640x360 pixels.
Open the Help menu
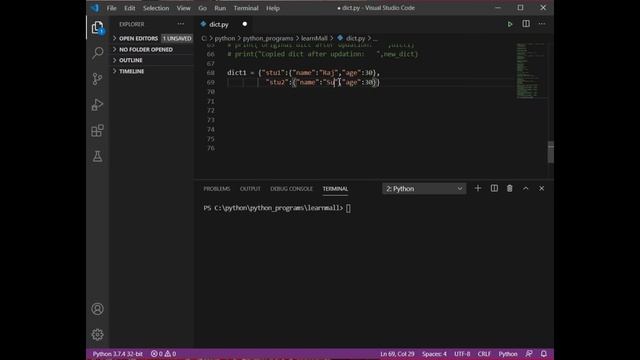(273, 8)
